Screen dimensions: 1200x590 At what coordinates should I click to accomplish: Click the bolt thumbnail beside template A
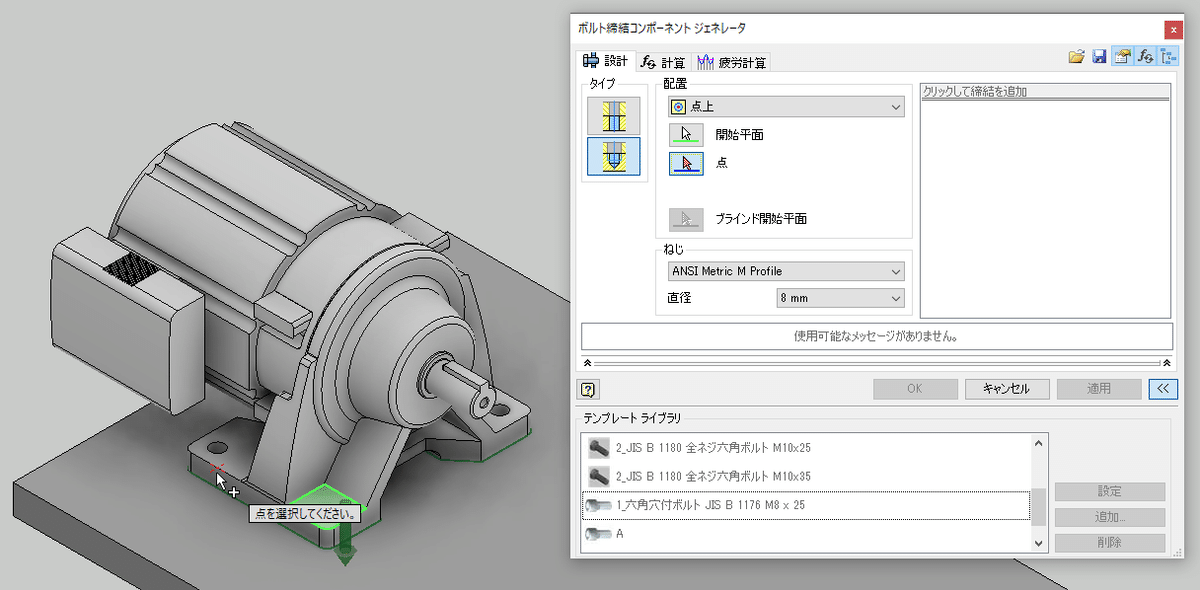pyautogui.click(x=600, y=534)
